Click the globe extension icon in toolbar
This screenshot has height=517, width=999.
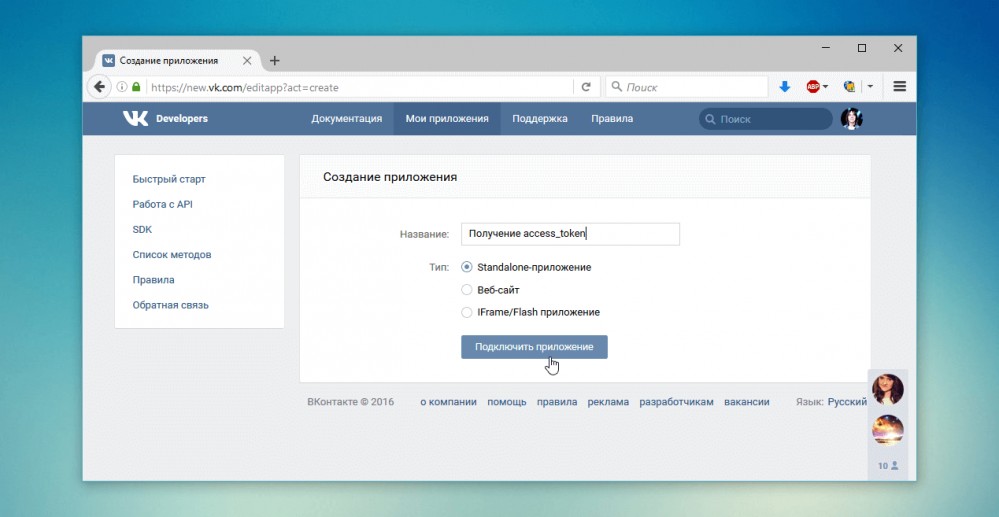click(x=849, y=87)
